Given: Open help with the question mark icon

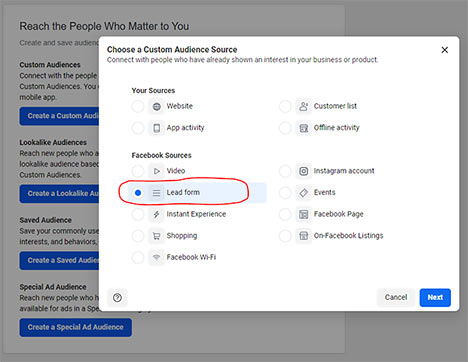Looking at the screenshot, I should point(117,297).
